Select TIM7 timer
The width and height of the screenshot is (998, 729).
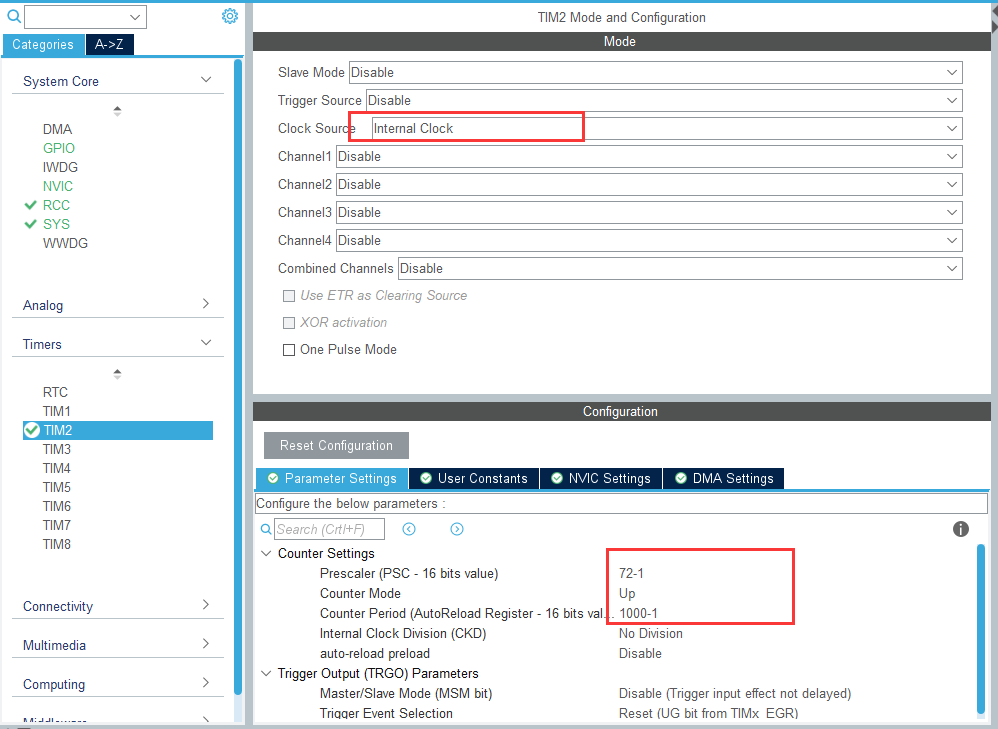point(57,526)
